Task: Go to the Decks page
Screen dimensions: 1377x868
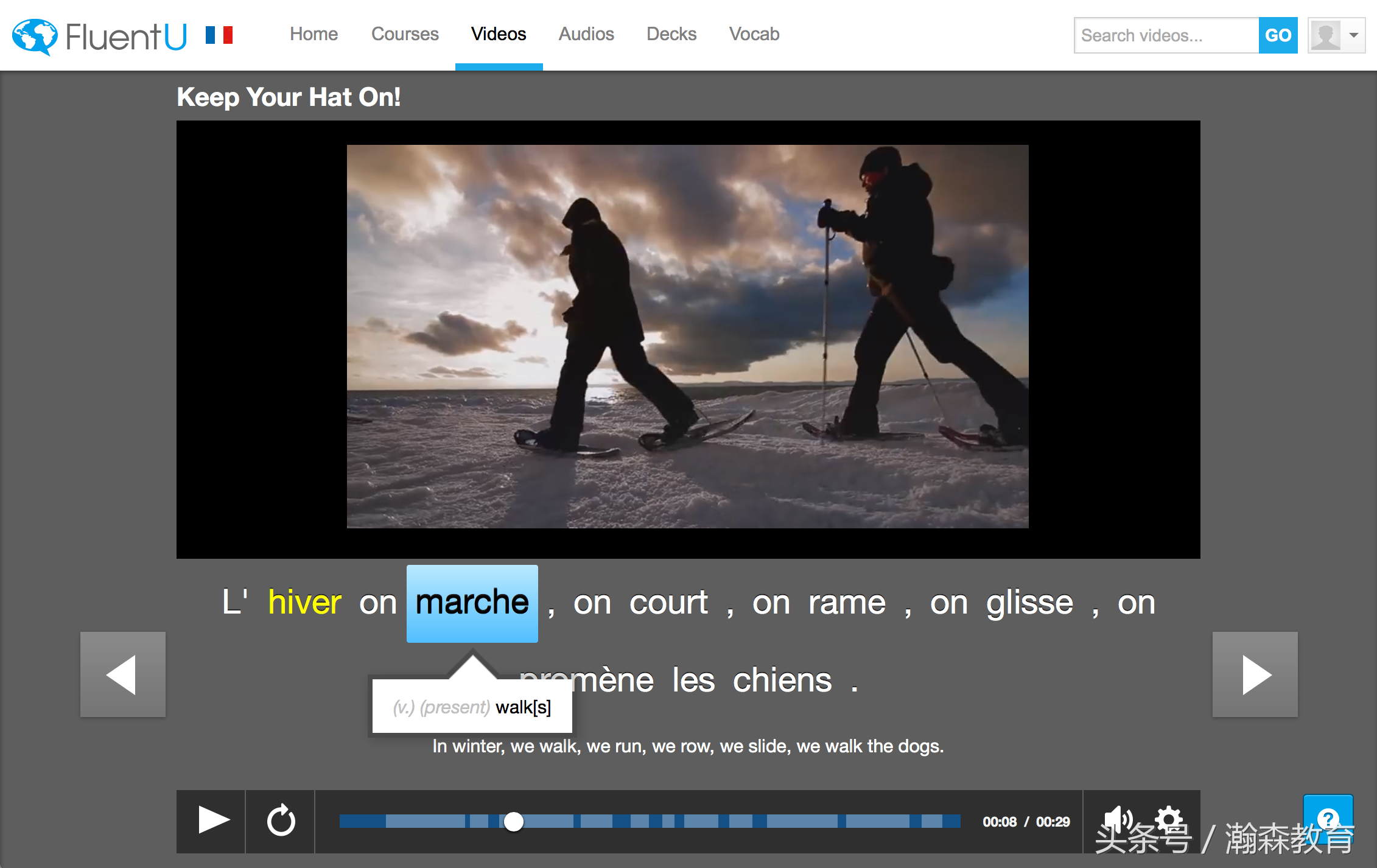Action: (x=671, y=34)
